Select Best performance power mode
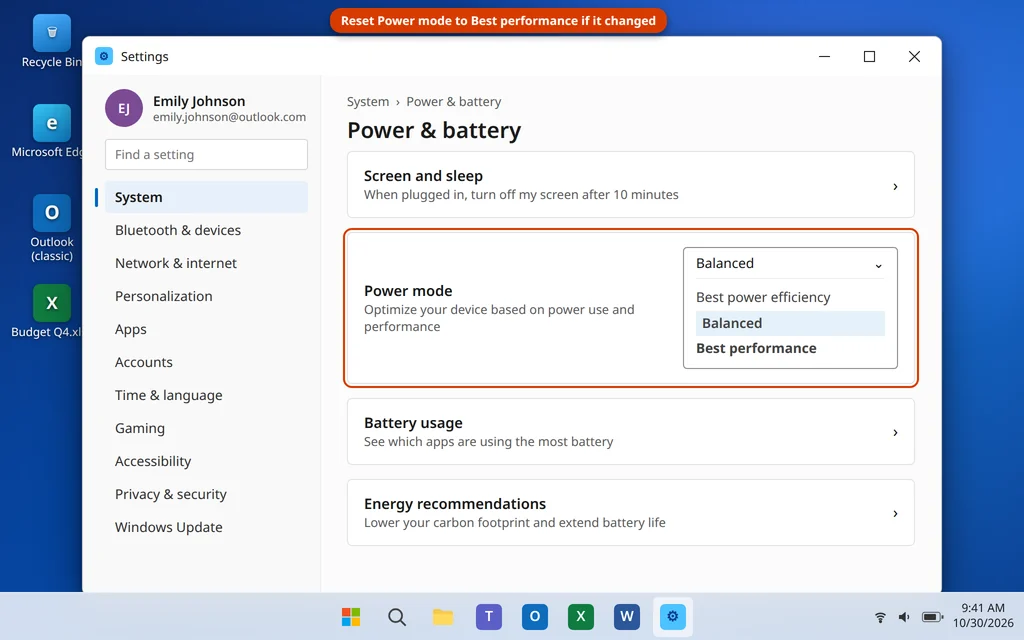Viewport: 1024px width, 640px height. coord(790,348)
